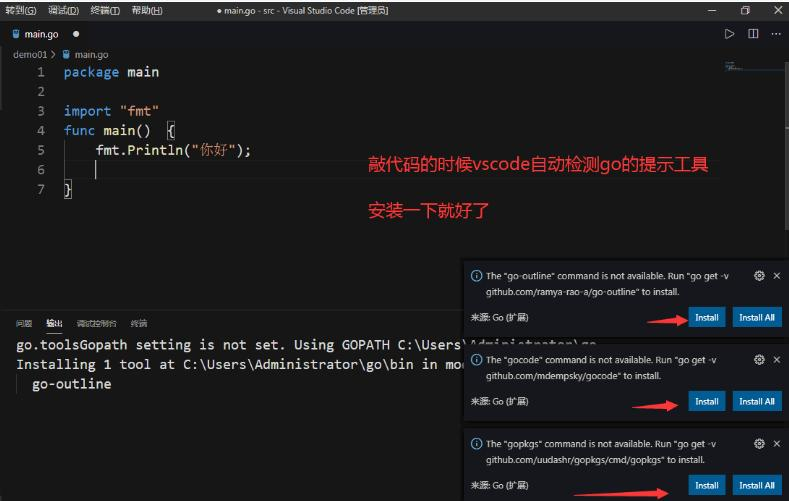This screenshot has height=501, width=789.
Task: Click line number 5 in the gutter
Action: [x=41, y=150]
